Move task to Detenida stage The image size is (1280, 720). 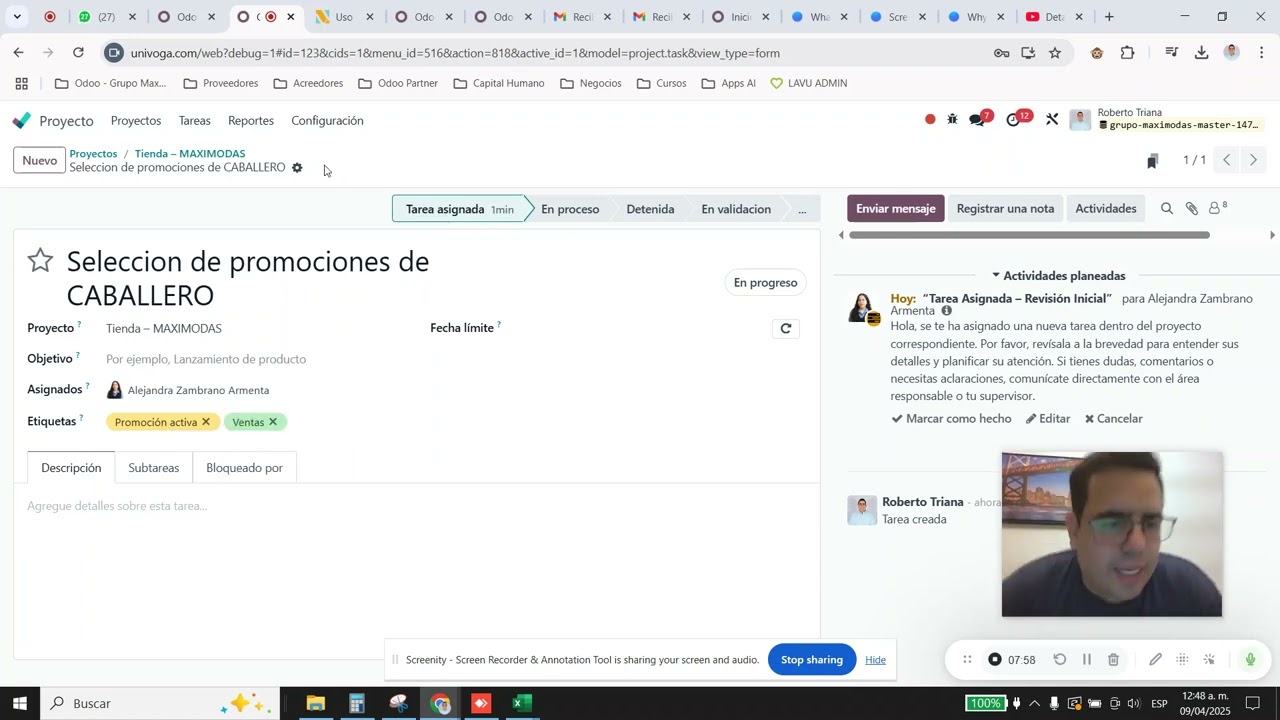click(650, 209)
